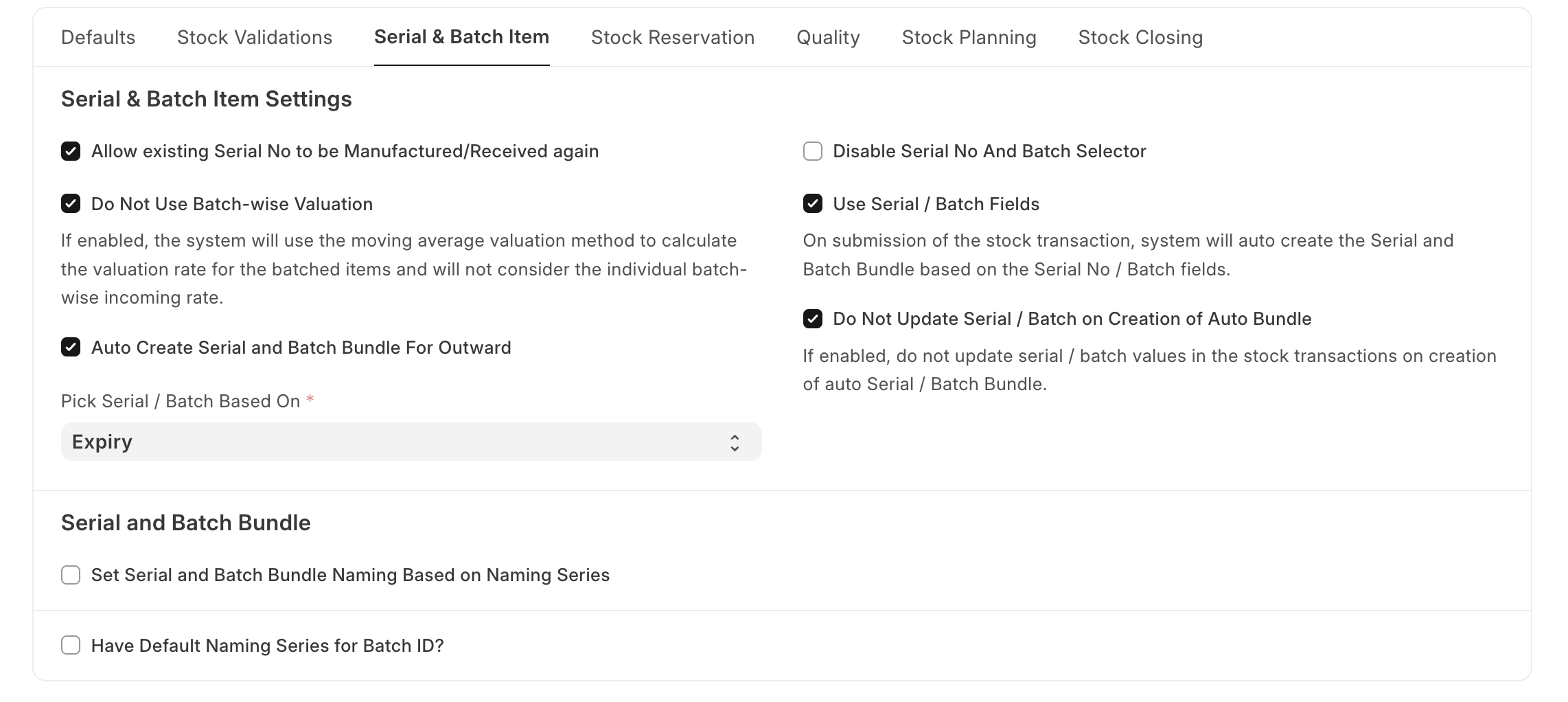Uncheck Allow existing Serial No to be Manufactured/Received again
1568x702 pixels.
71,151
